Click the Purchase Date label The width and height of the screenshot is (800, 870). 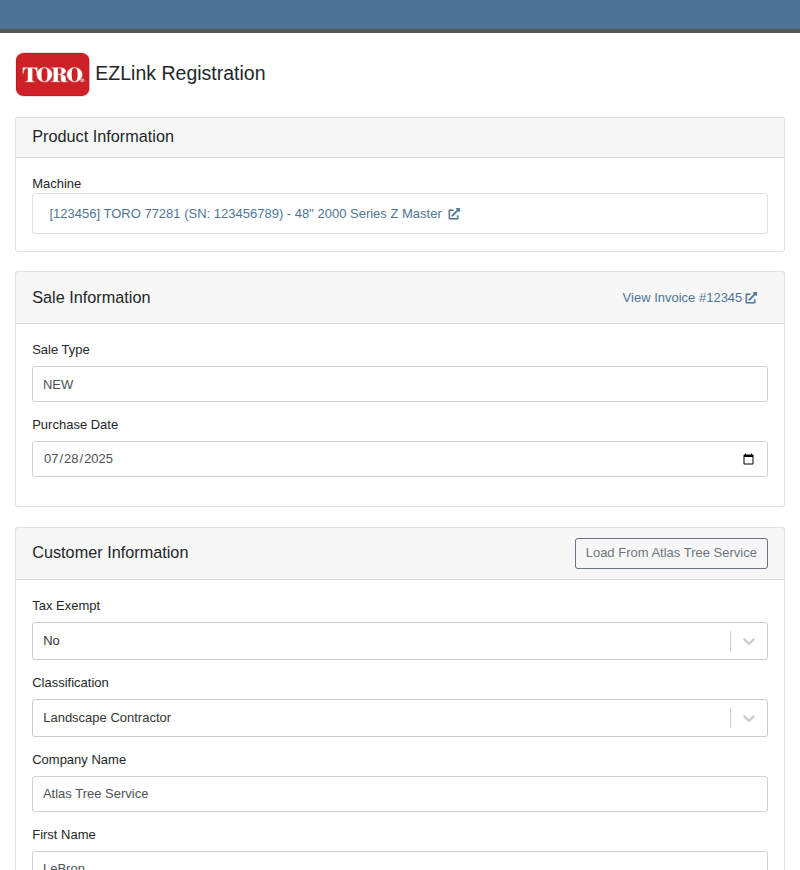point(75,424)
